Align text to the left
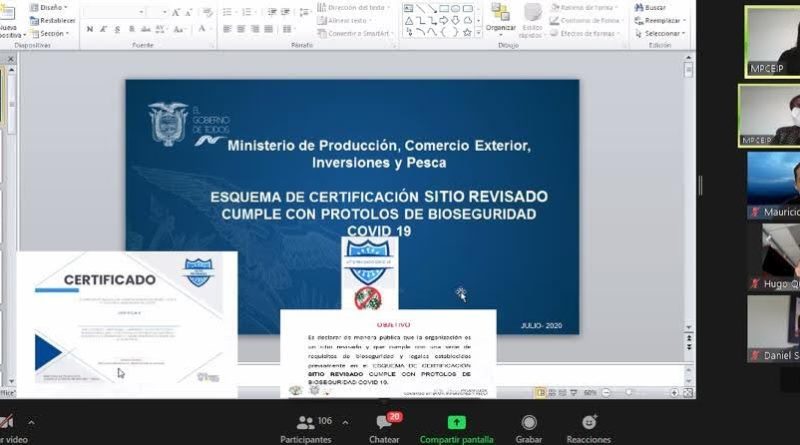This screenshot has width=800, height=445. click(x=228, y=30)
